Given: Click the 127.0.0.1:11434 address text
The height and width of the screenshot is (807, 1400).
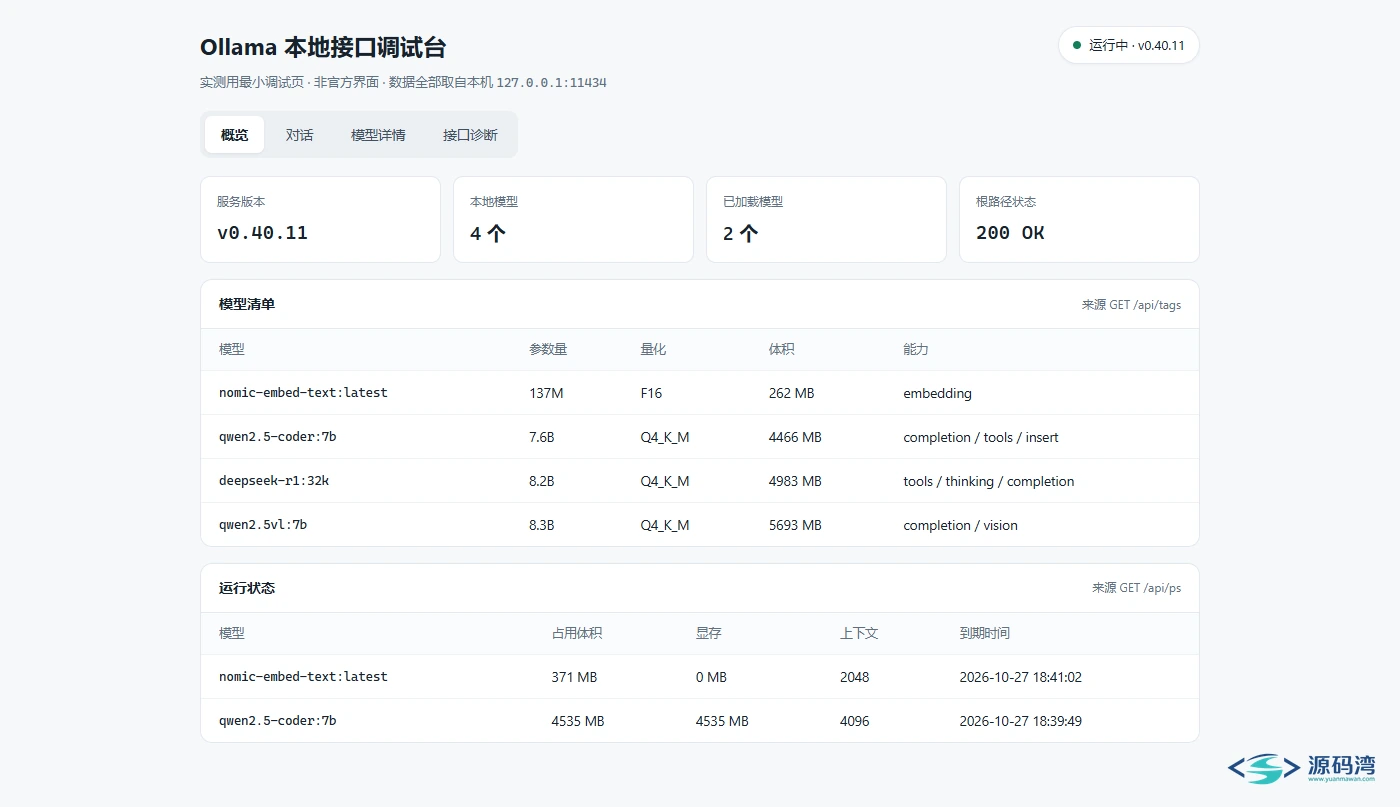Looking at the screenshot, I should coord(552,83).
